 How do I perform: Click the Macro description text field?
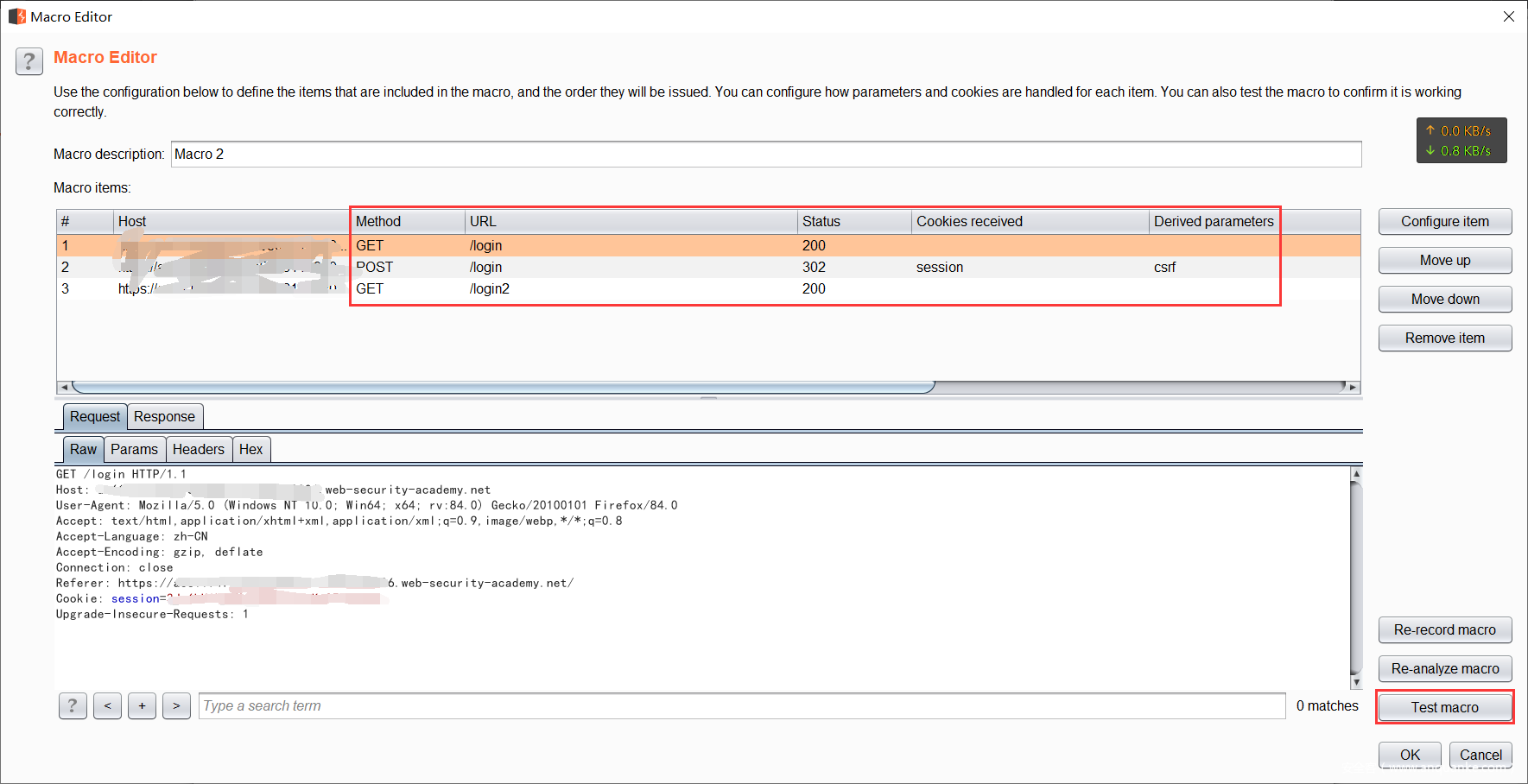pyautogui.click(x=765, y=154)
